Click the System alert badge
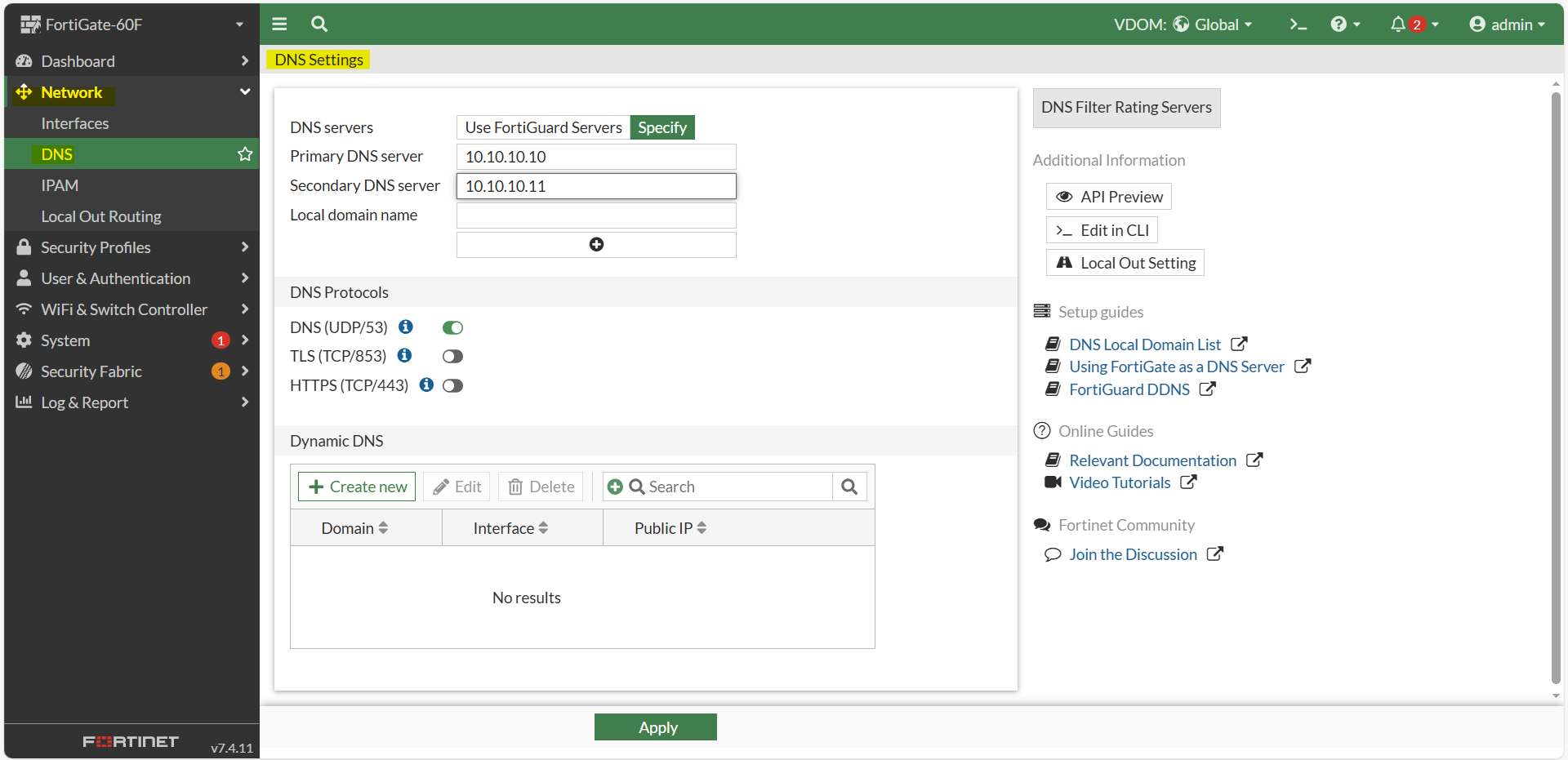 pyautogui.click(x=220, y=340)
